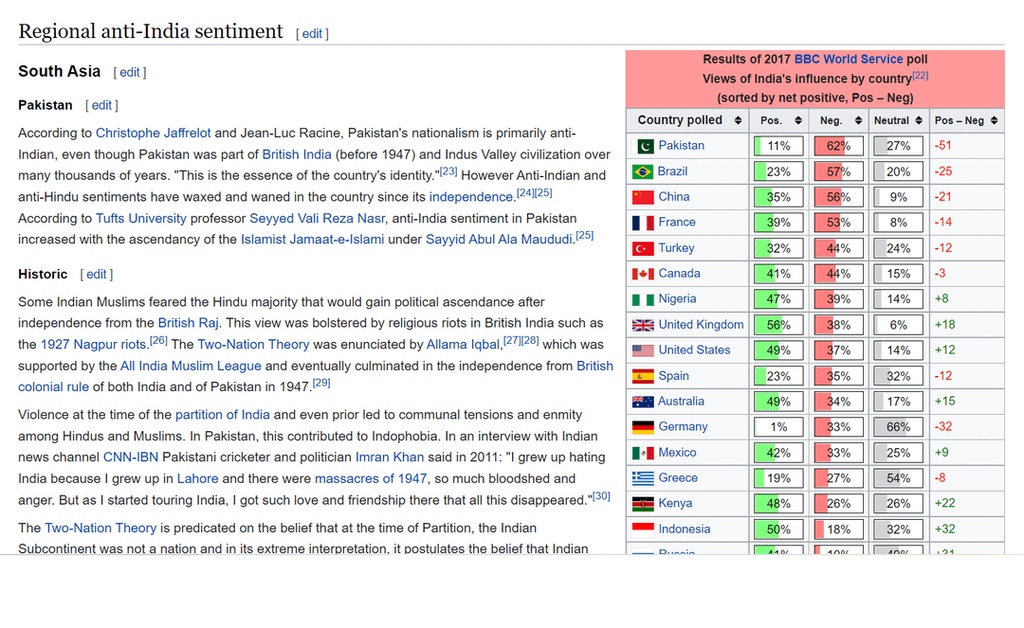
Task: Open citation reference 30
Action: (x=600, y=496)
